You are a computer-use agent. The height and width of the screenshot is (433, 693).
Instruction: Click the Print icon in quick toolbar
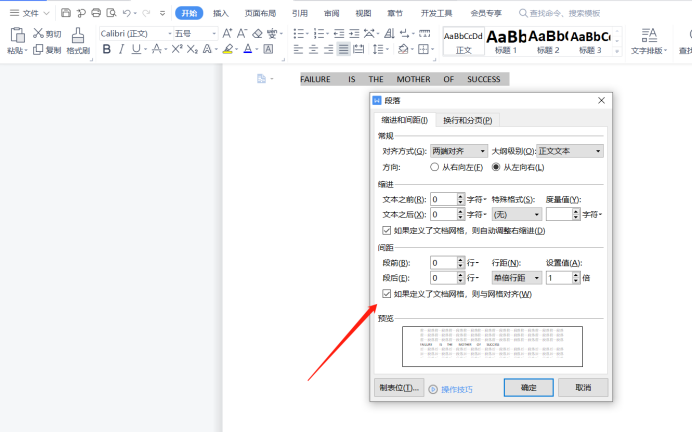tap(96, 13)
